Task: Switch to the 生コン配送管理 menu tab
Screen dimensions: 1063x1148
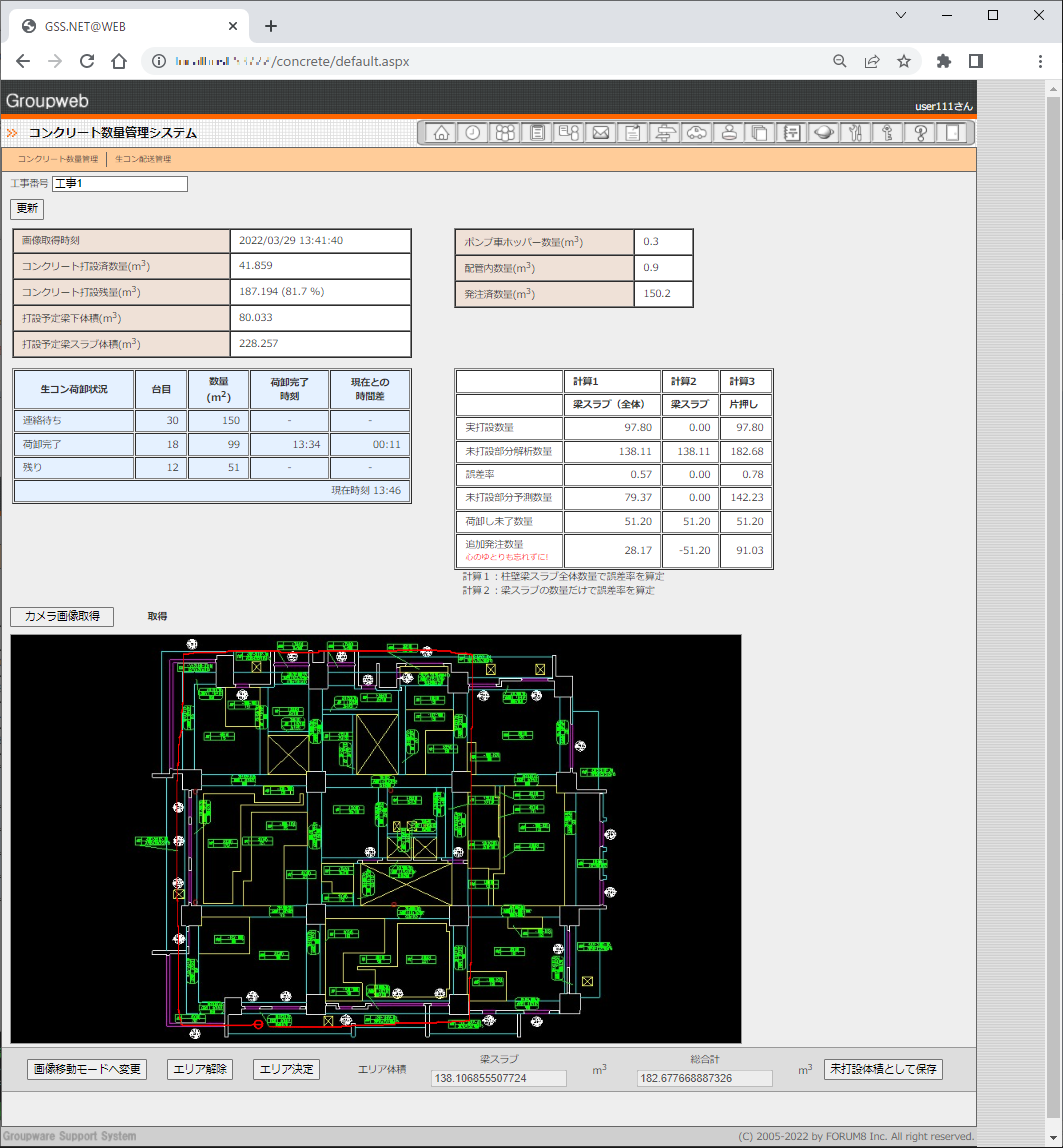Action: [143, 159]
